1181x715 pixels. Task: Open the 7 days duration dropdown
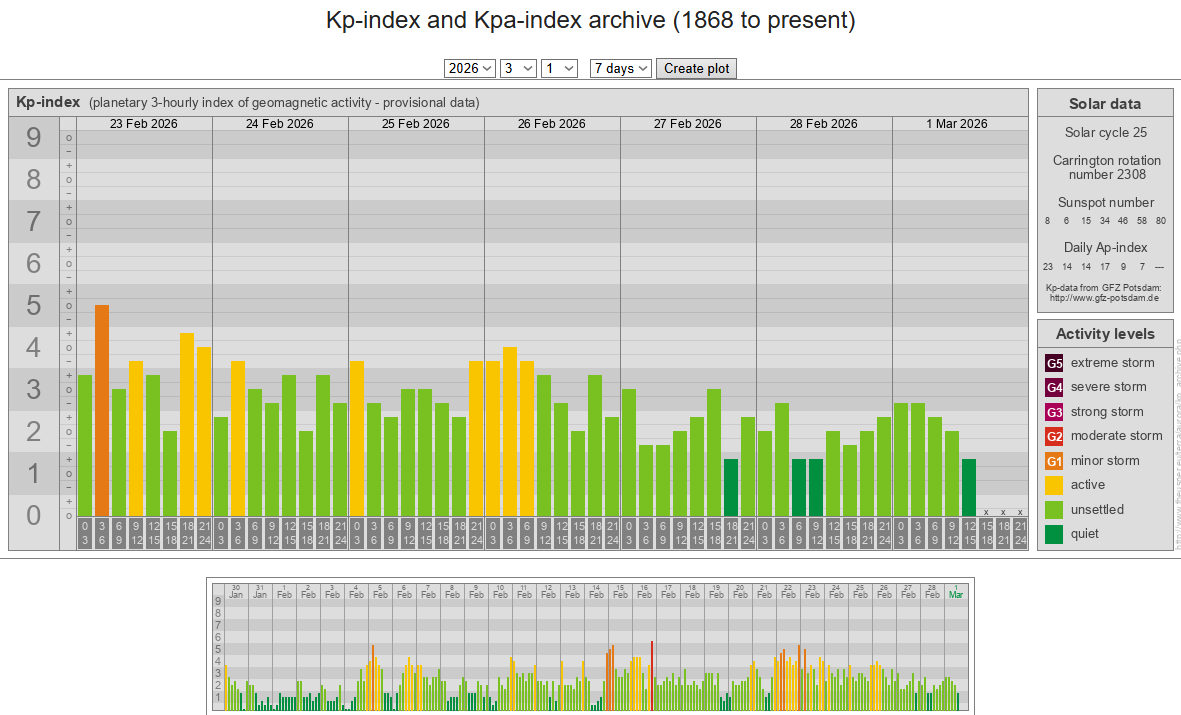tap(621, 68)
